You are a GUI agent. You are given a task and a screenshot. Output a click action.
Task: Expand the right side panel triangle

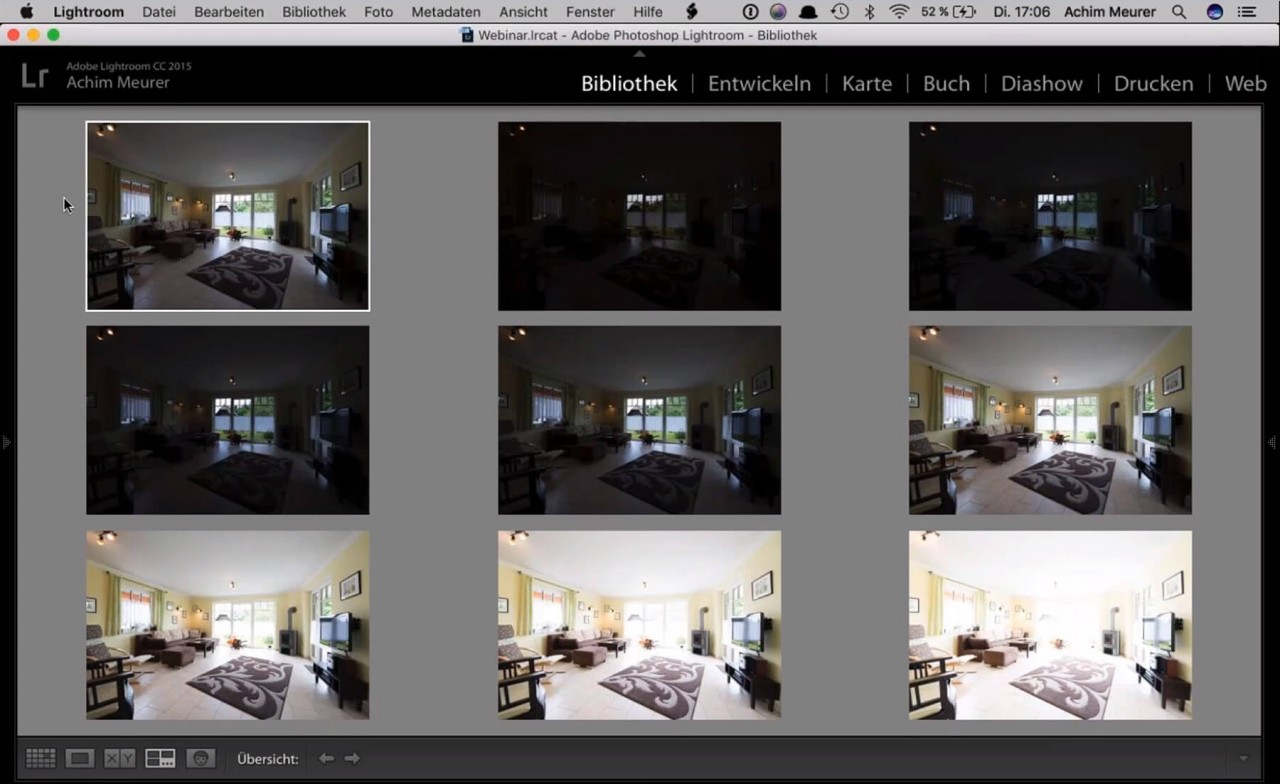coord(1273,442)
